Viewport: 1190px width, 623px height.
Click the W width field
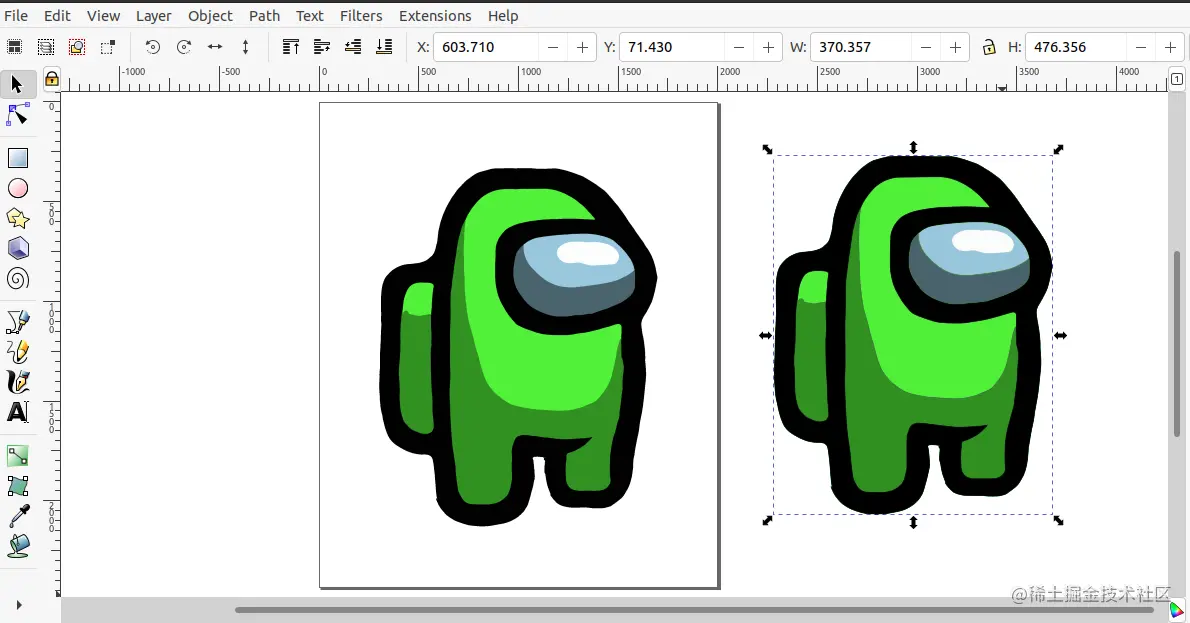pyautogui.click(x=861, y=47)
